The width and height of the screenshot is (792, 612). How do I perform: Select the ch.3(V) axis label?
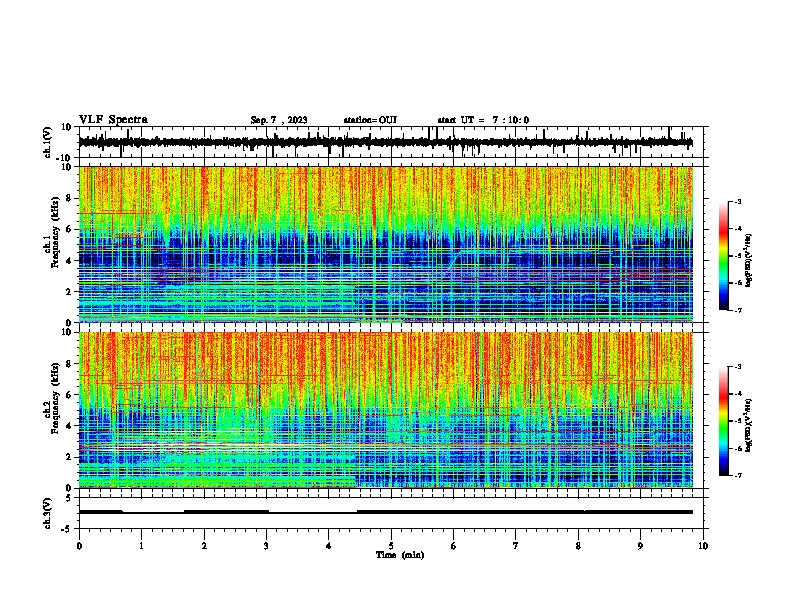coord(48,513)
